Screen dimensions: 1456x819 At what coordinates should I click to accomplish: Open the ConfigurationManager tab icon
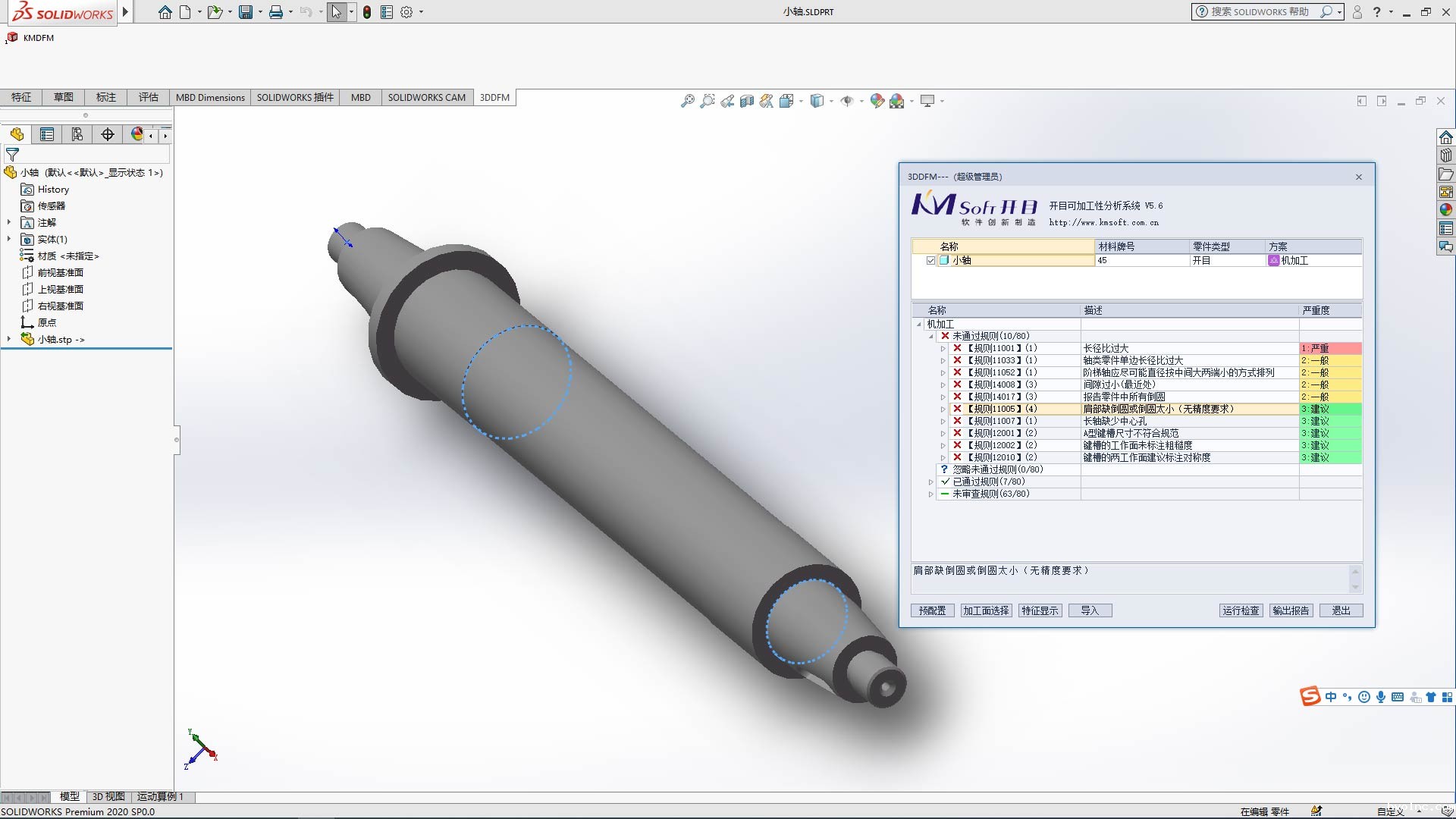77,134
